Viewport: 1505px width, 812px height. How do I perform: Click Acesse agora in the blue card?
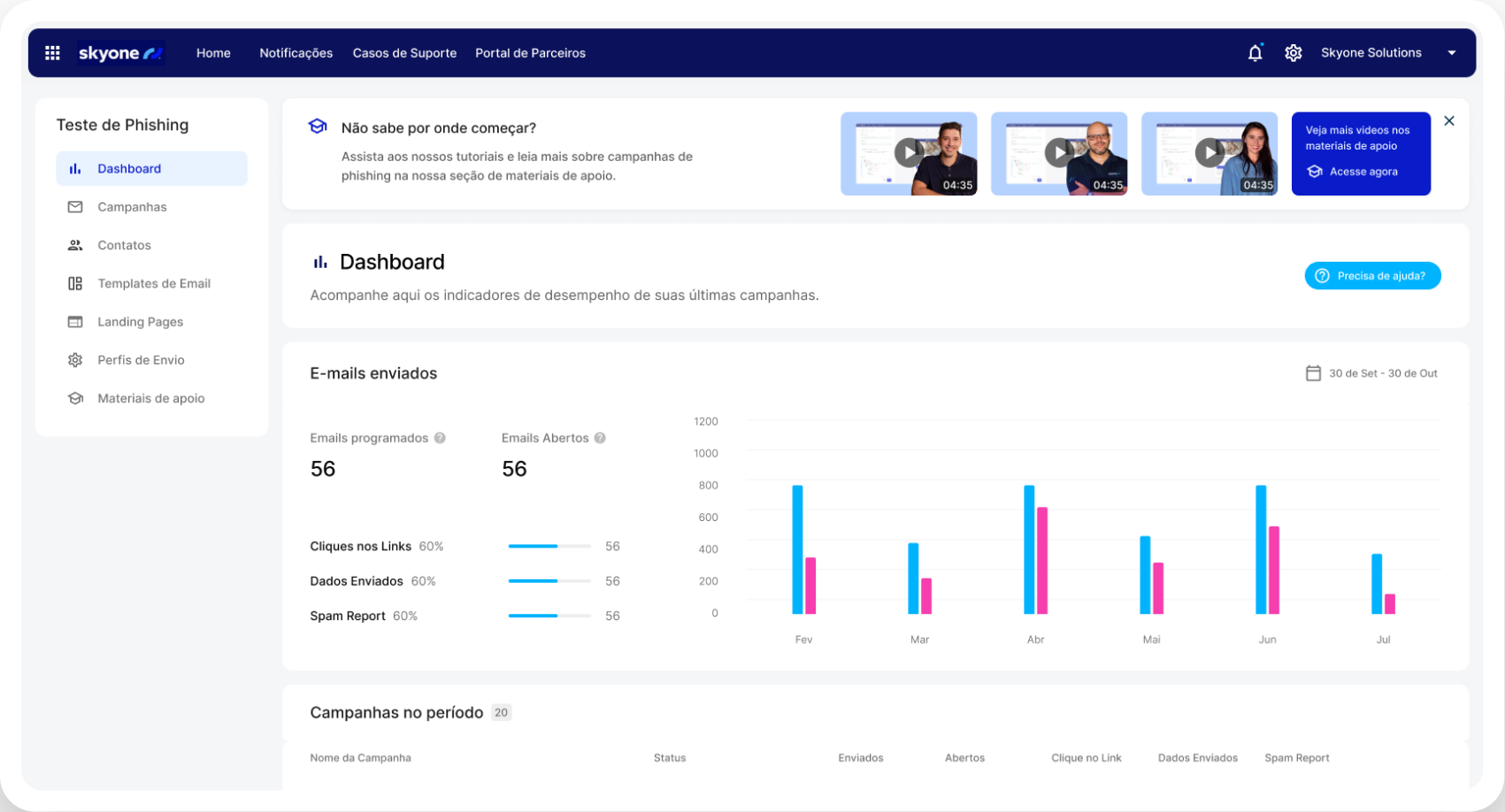(1363, 172)
